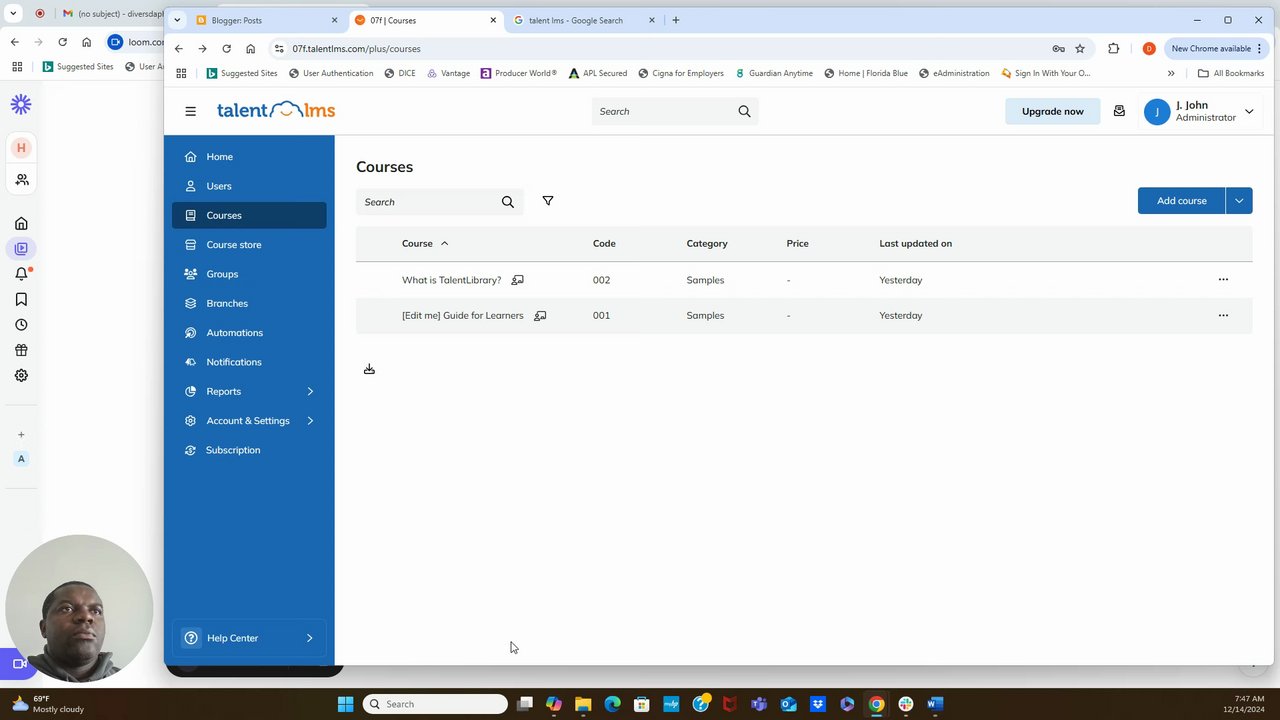Open File Explorer from the taskbar

[x=583, y=704]
